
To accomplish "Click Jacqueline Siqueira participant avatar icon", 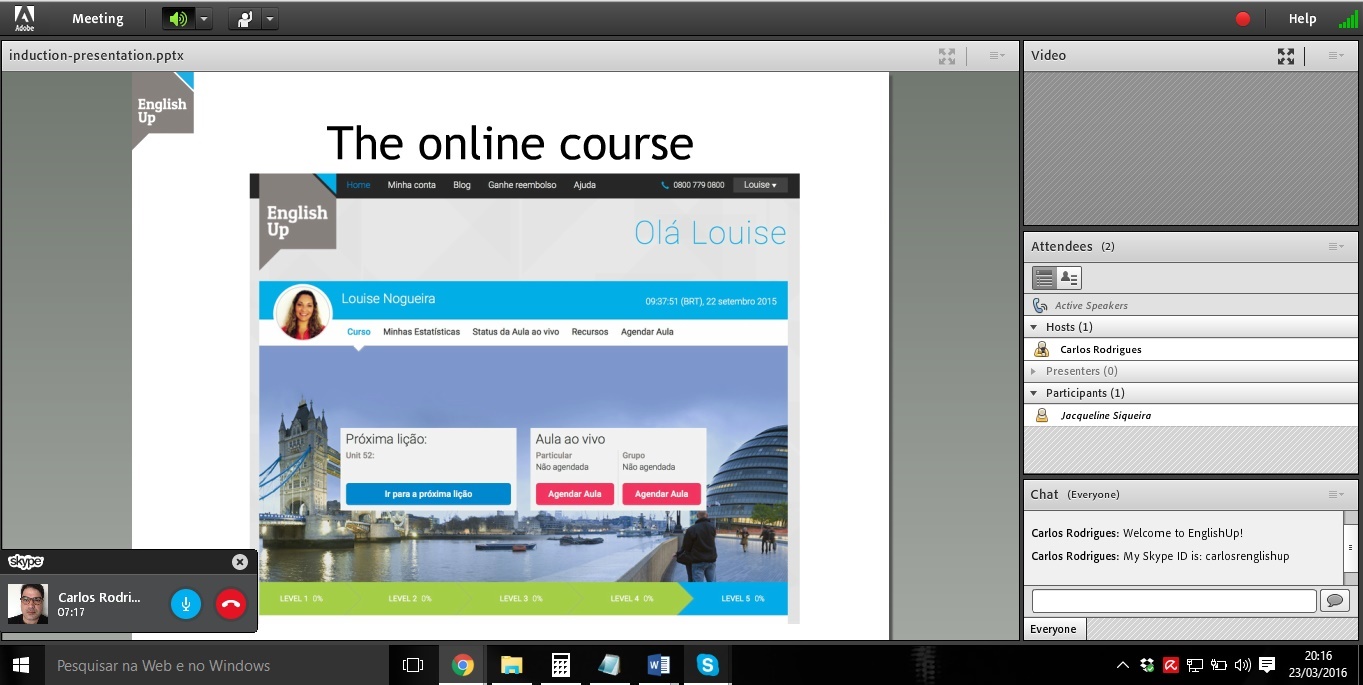I will [1041, 415].
